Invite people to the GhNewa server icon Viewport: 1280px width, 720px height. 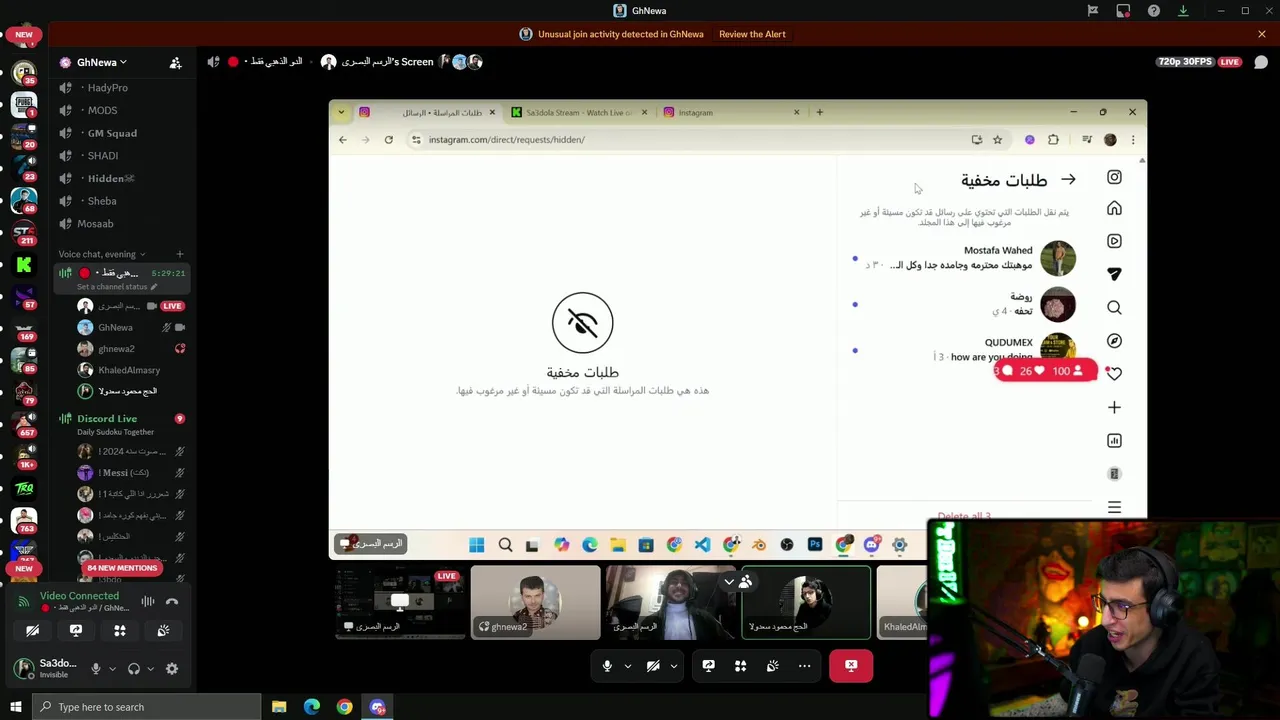[x=176, y=62]
